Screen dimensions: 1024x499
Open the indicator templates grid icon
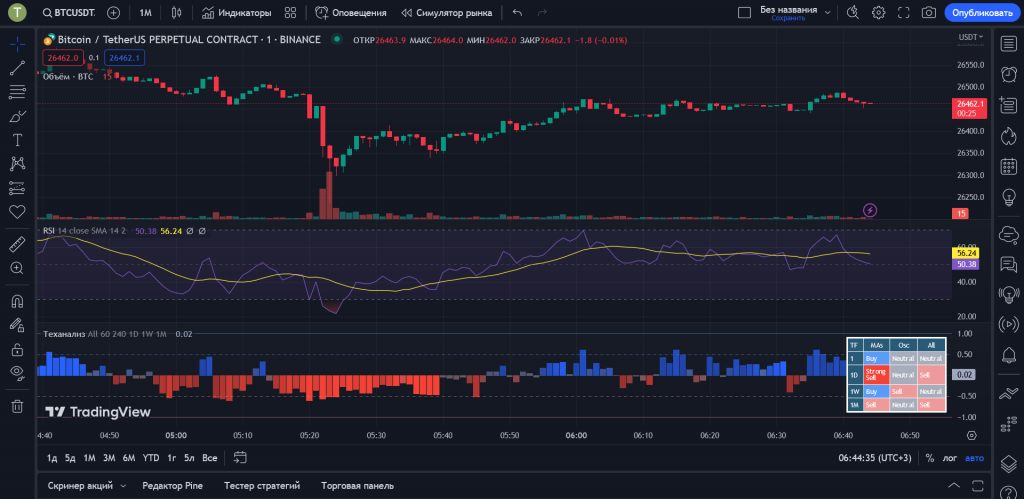pyautogui.click(x=290, y=13)
